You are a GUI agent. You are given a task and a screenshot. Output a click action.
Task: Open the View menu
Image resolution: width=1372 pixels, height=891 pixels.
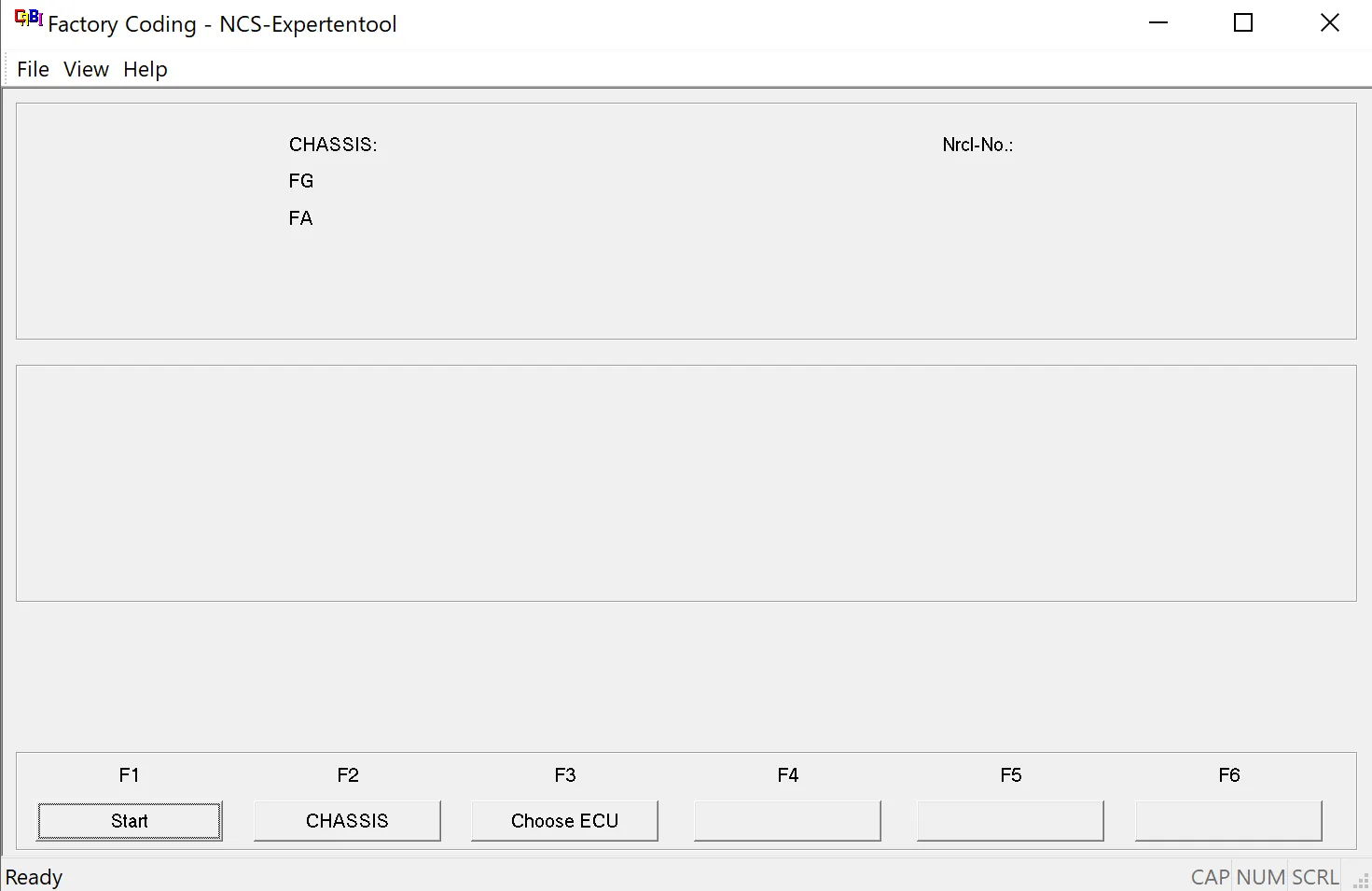pos(86,69)
